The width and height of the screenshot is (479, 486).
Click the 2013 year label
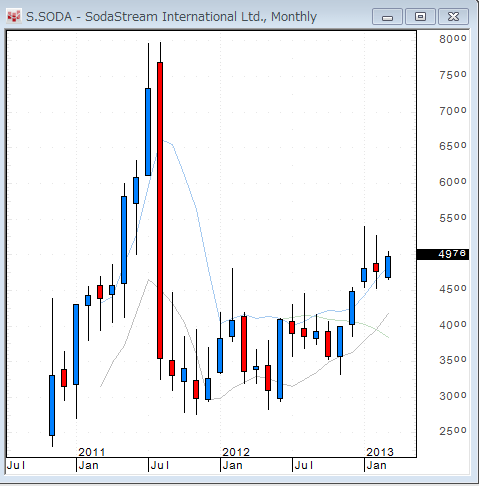tap(380, 452)
